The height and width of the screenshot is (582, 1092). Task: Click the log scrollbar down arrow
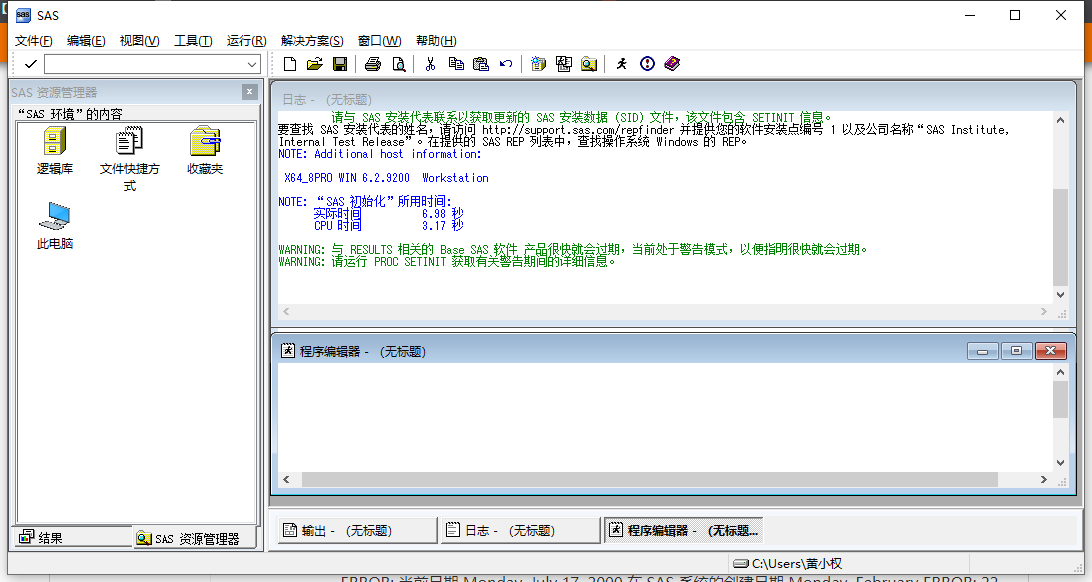click(x=1060, y=295)
